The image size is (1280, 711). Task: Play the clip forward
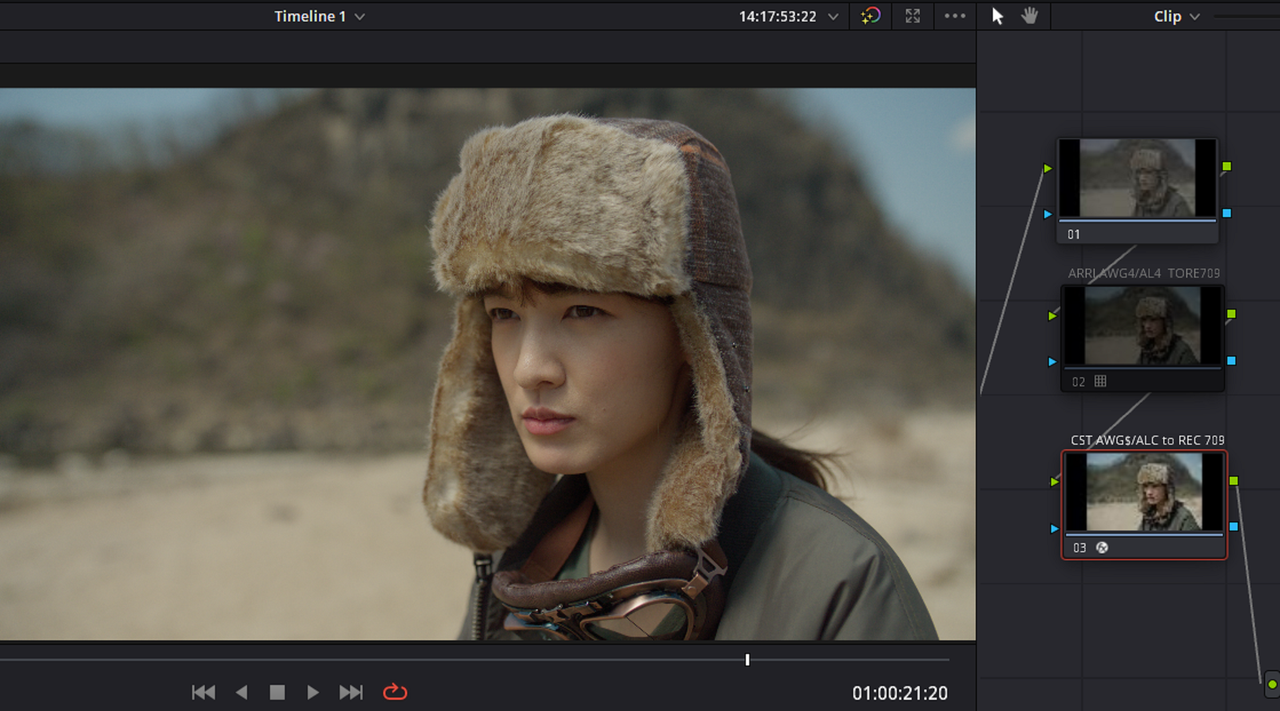(313, 692)
